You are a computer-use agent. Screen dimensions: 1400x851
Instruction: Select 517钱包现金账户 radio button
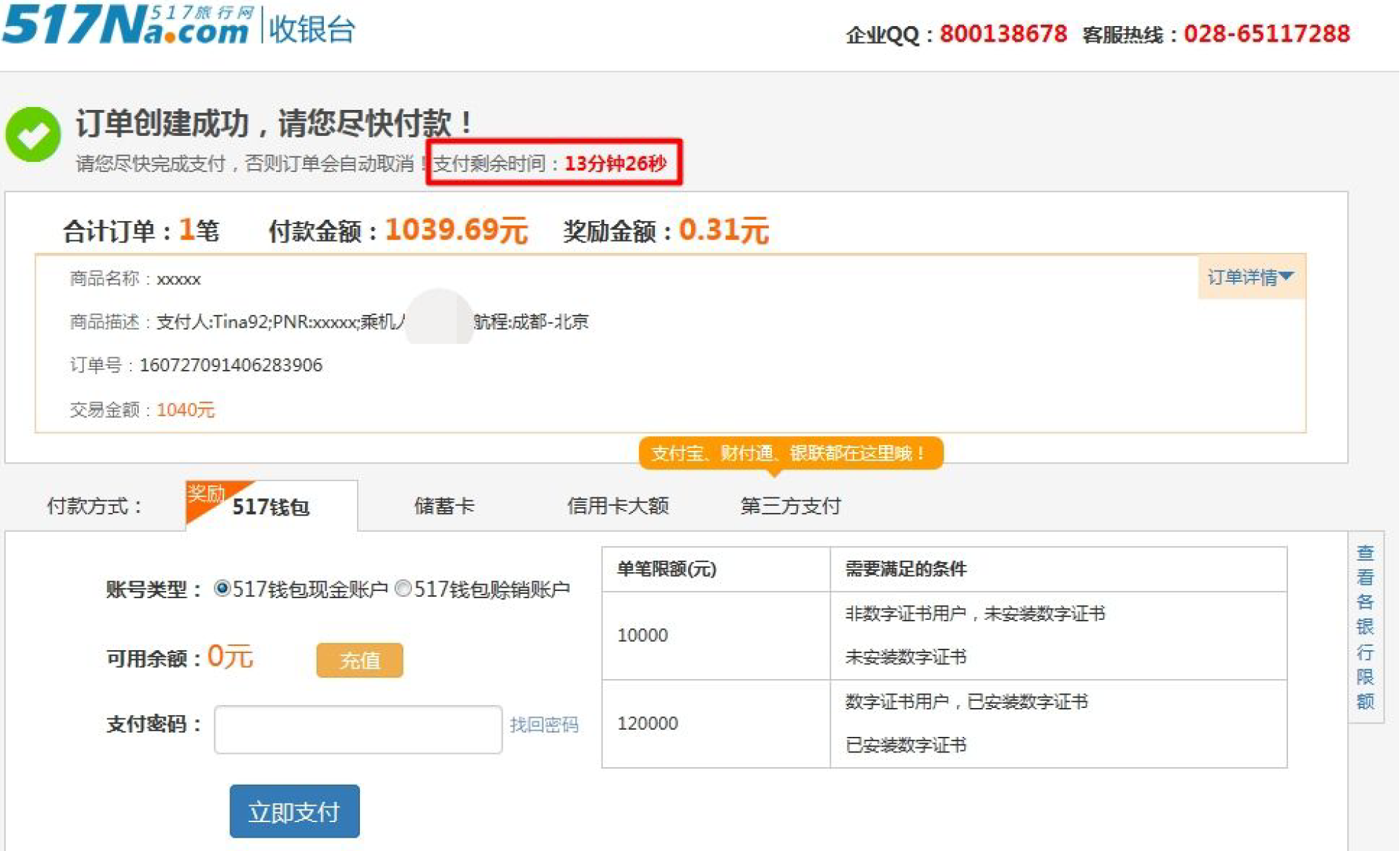[x=223, y=588]
